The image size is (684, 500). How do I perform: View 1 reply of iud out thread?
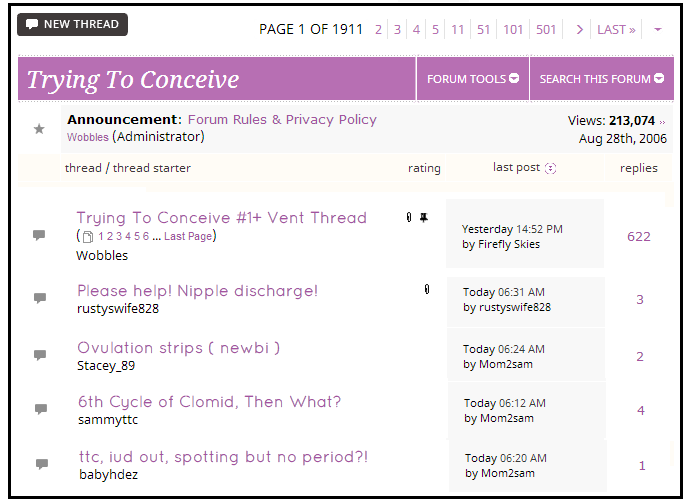coord(642,466)
